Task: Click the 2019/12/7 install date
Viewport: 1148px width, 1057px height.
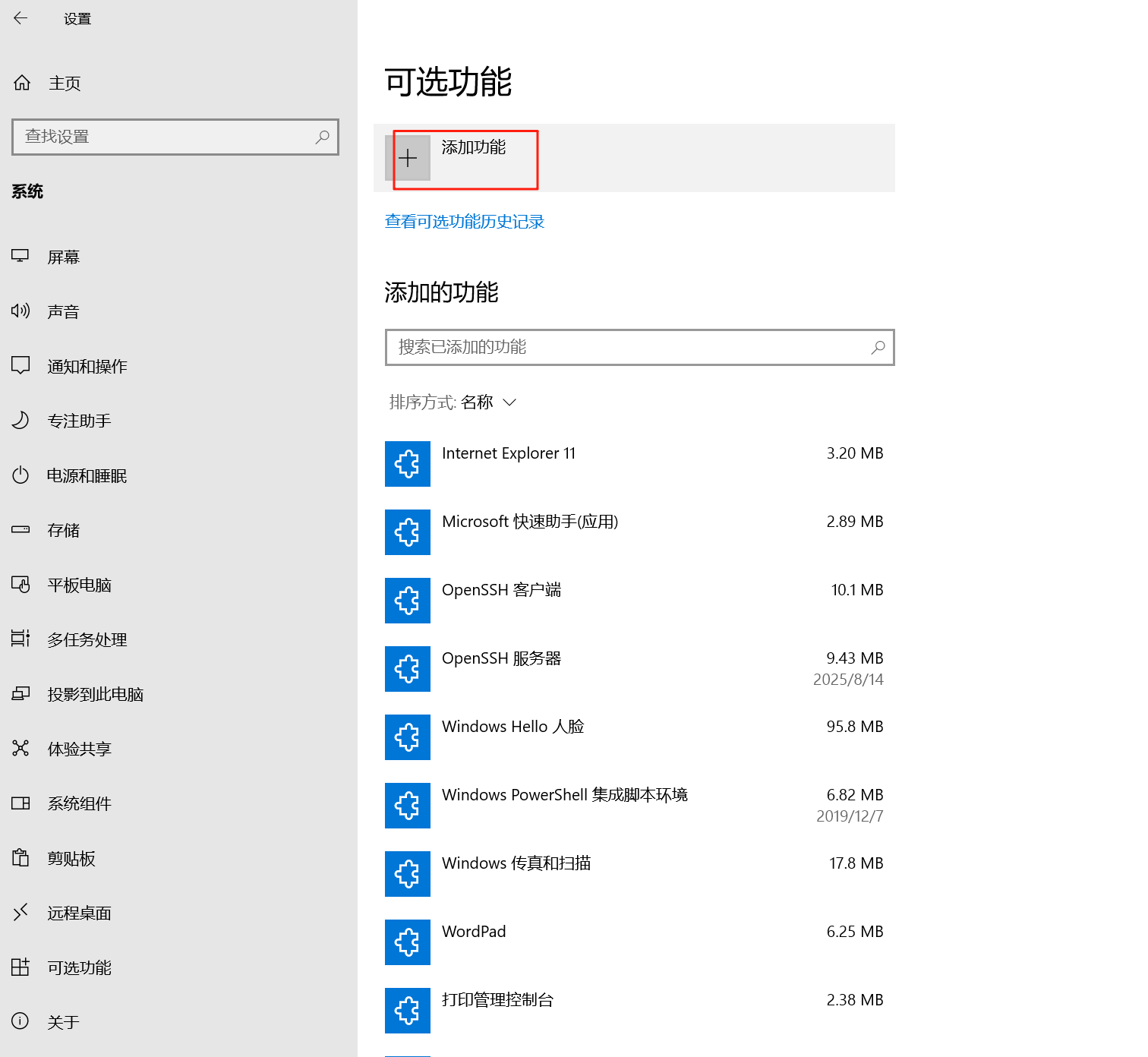Action: tap(850, 816)
